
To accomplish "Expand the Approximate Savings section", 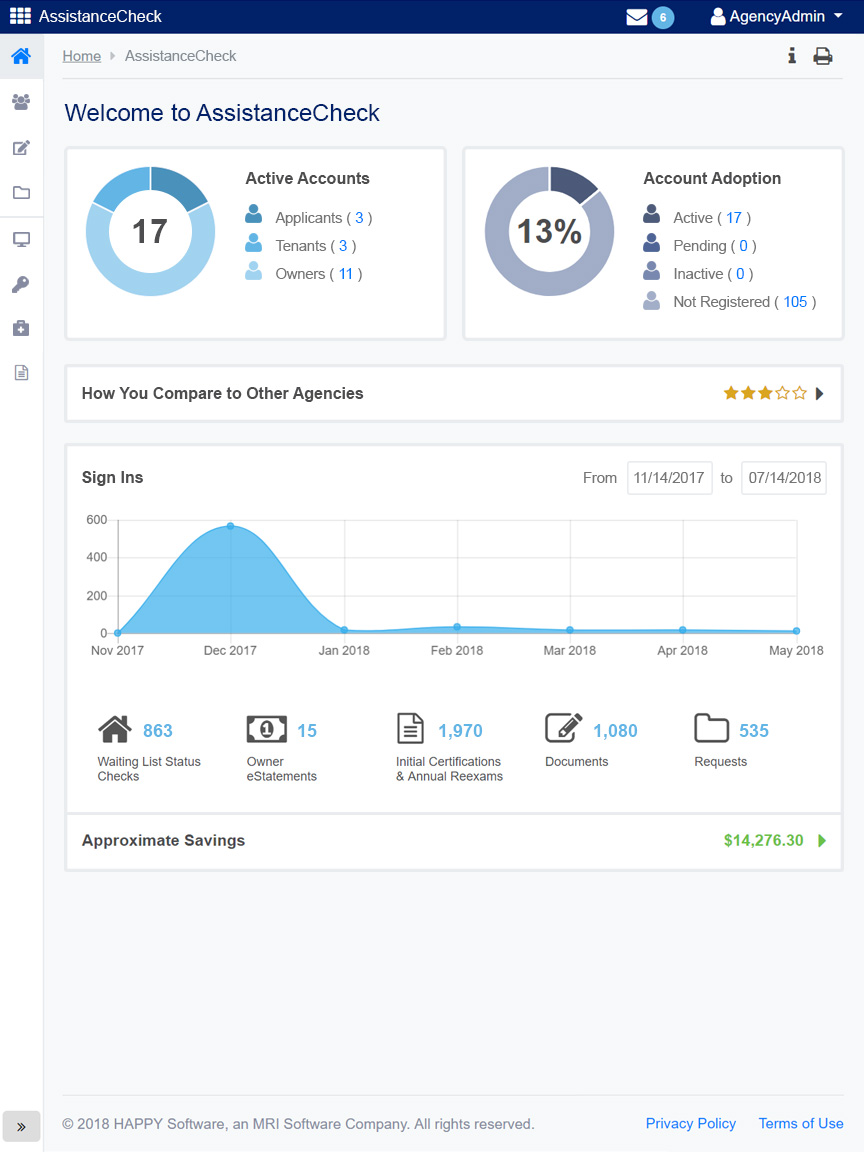I will (x=822, y=841).
